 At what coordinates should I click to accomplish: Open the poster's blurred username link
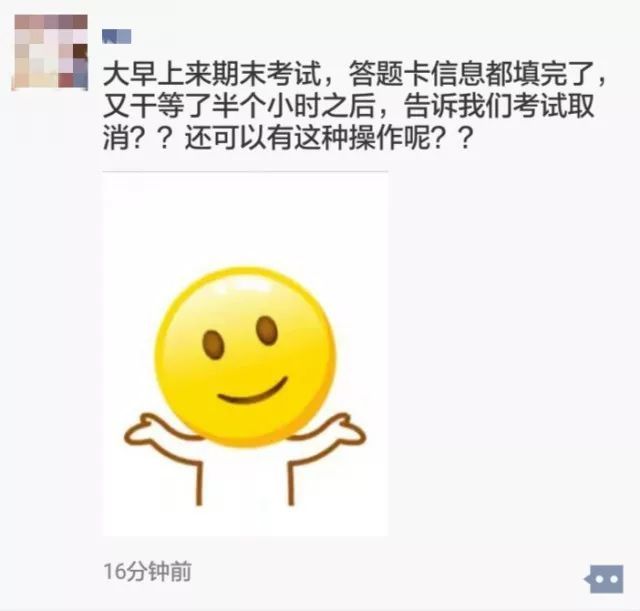pos(117,36)
